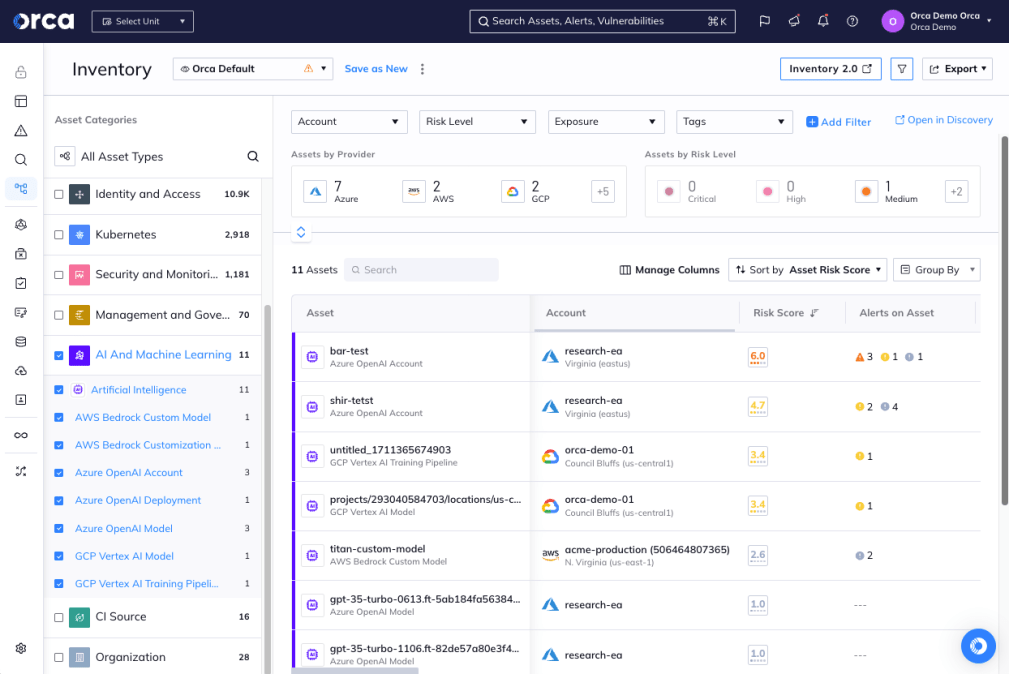Image resolution: width=1009 pixels, height=674 pixels.
Task: Click the user avatar O
Action: pos(892,21)
